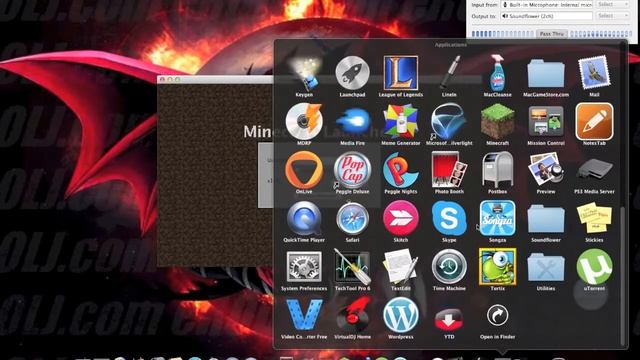Open the LineIn app icon
The width and height of the screenshot is (640, 360).
[449, 73]
